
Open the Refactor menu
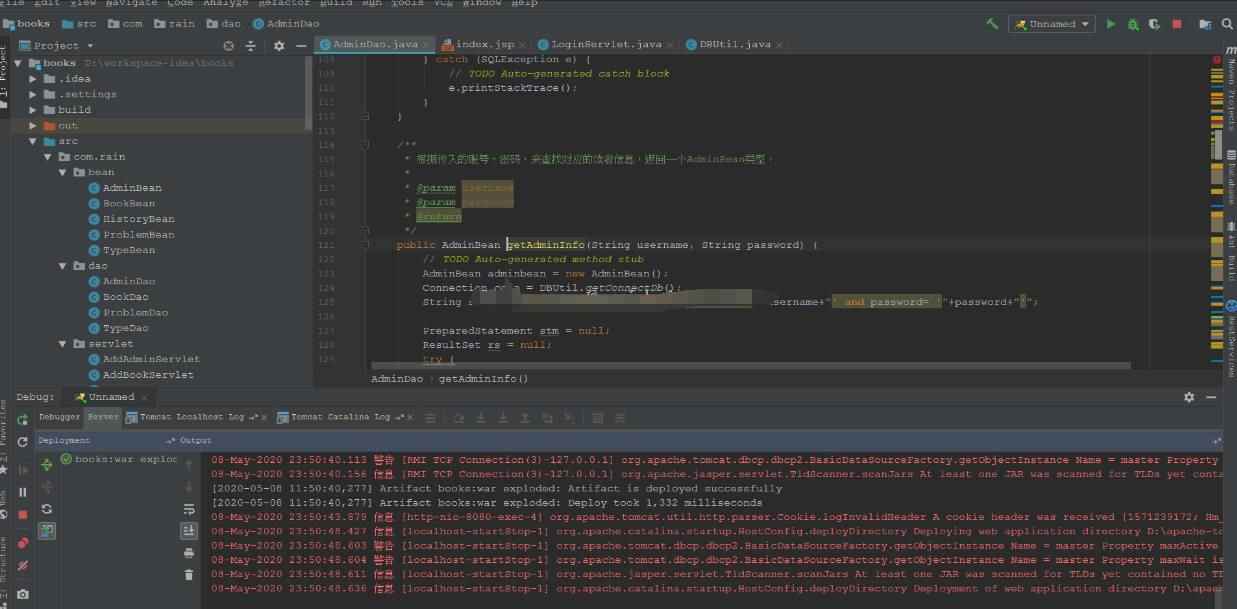coord(285,3)
